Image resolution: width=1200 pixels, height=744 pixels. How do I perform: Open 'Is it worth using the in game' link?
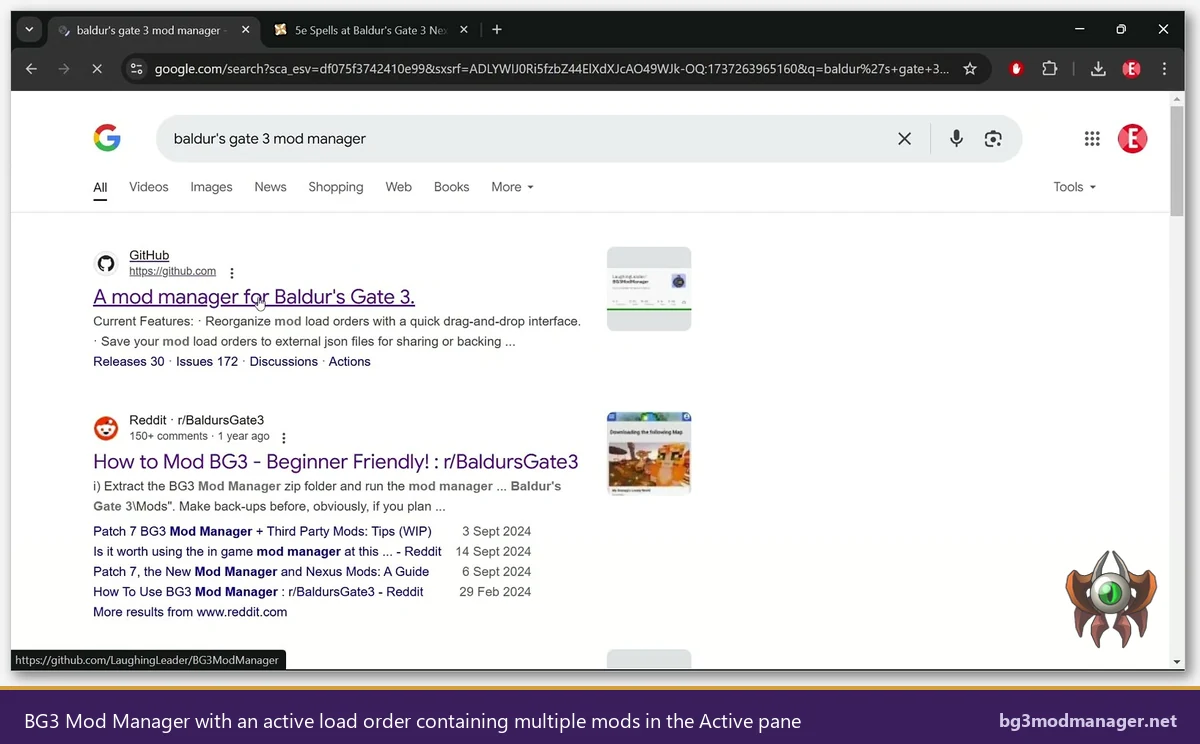[267, 552]
